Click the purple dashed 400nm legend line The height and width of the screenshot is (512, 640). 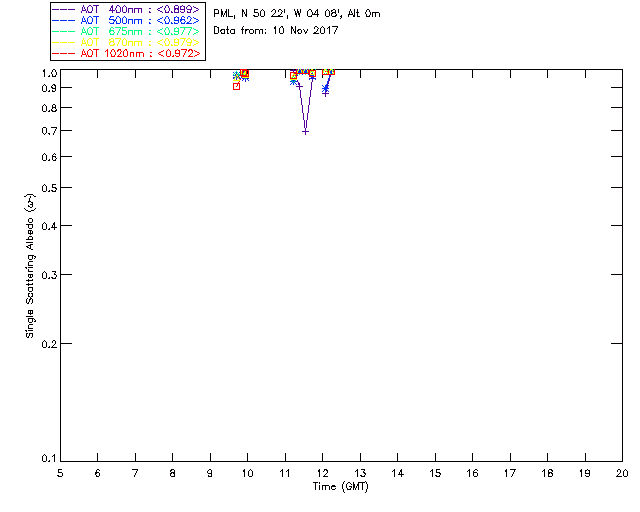point(64,10)
